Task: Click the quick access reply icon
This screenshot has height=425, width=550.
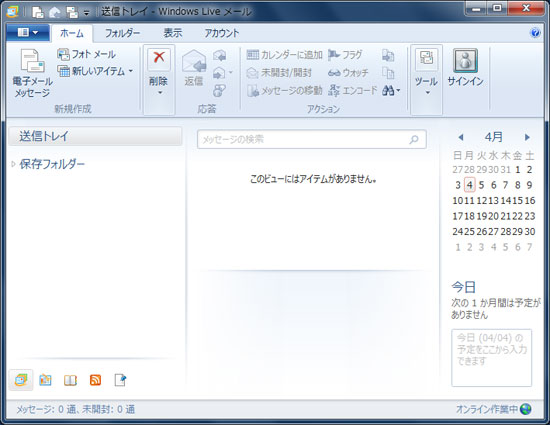Action: coord(54,12)
